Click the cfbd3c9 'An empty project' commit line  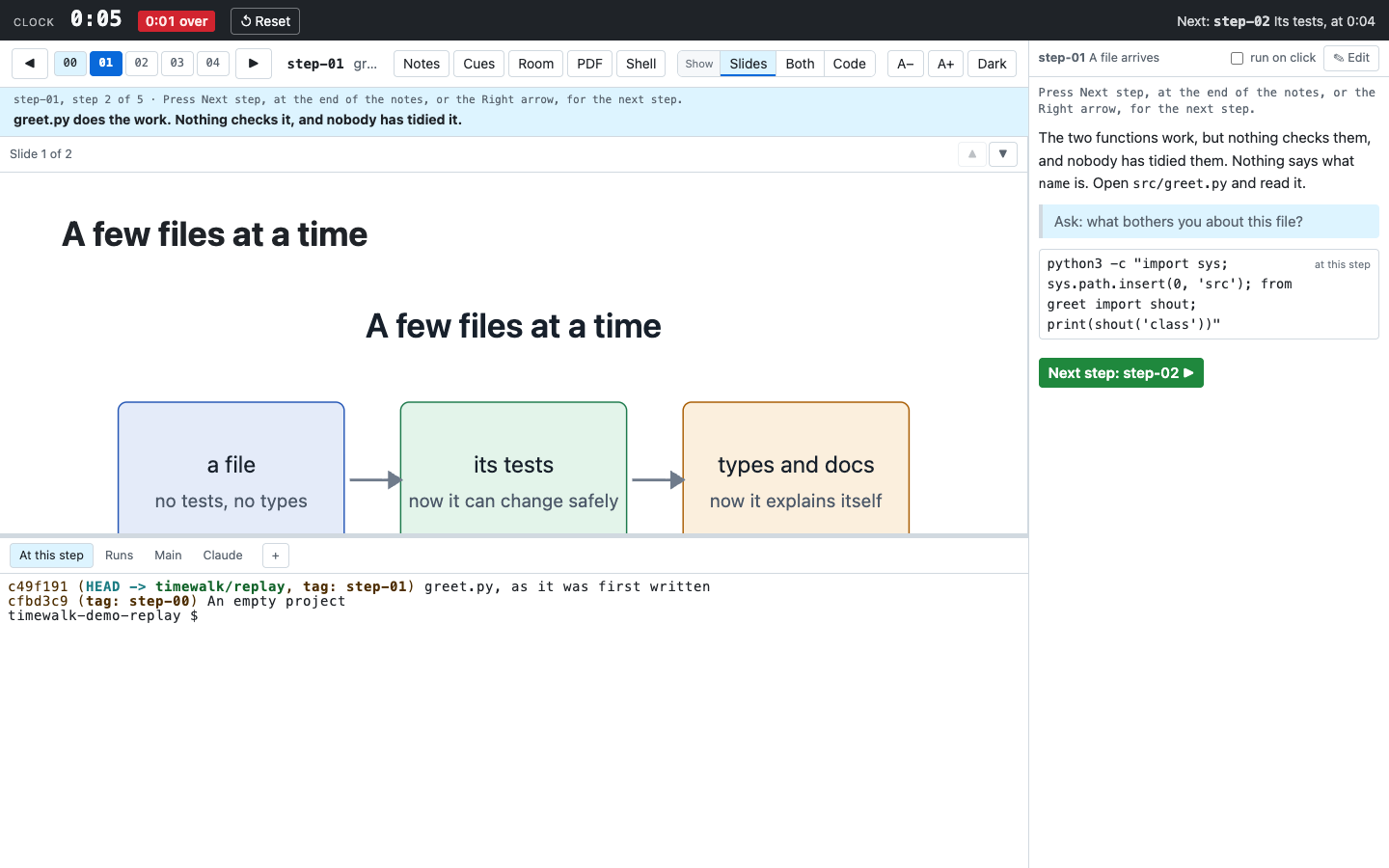177,601
